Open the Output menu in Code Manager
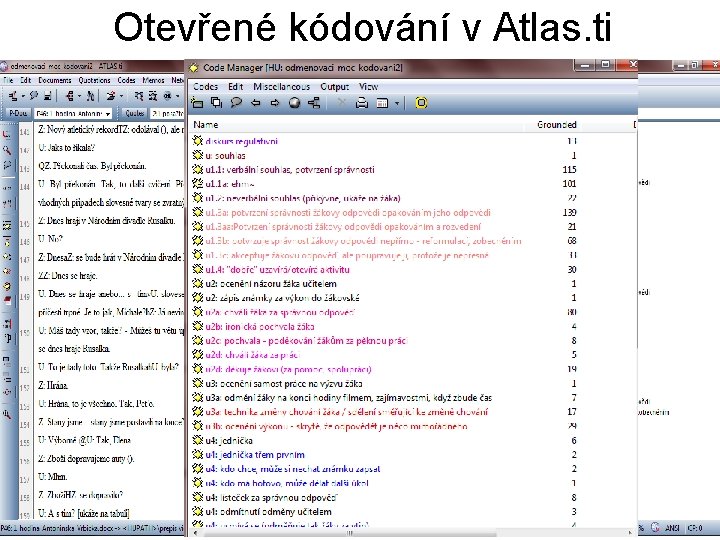 (x=335, y=87)
